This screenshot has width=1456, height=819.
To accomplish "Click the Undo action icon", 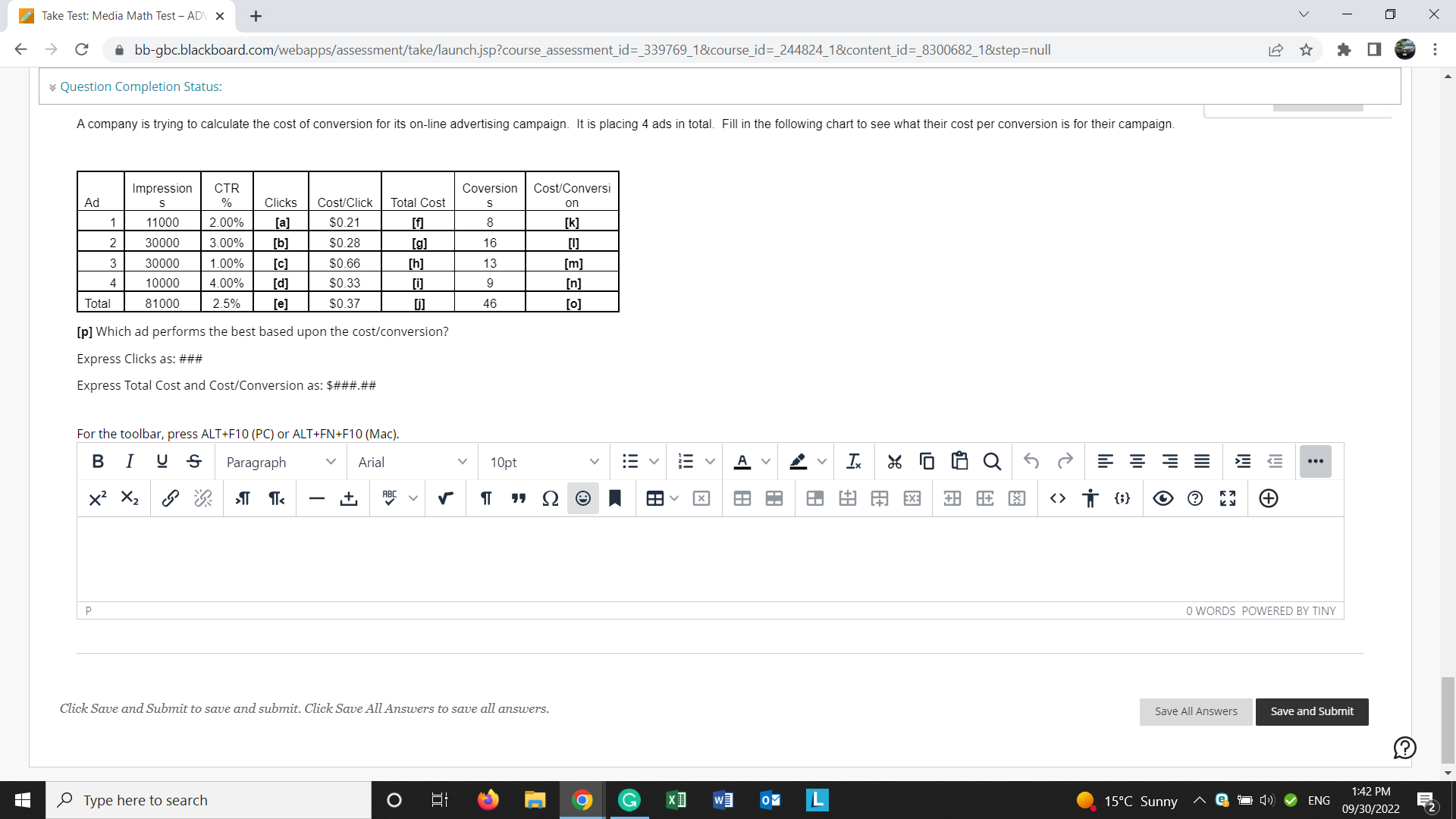I will tap(1031, 461).
